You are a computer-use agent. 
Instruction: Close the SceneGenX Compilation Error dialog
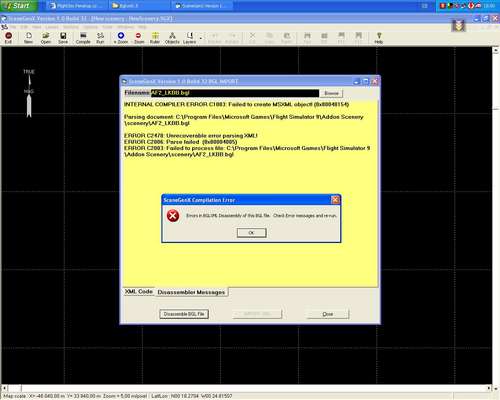coord(335,200)
